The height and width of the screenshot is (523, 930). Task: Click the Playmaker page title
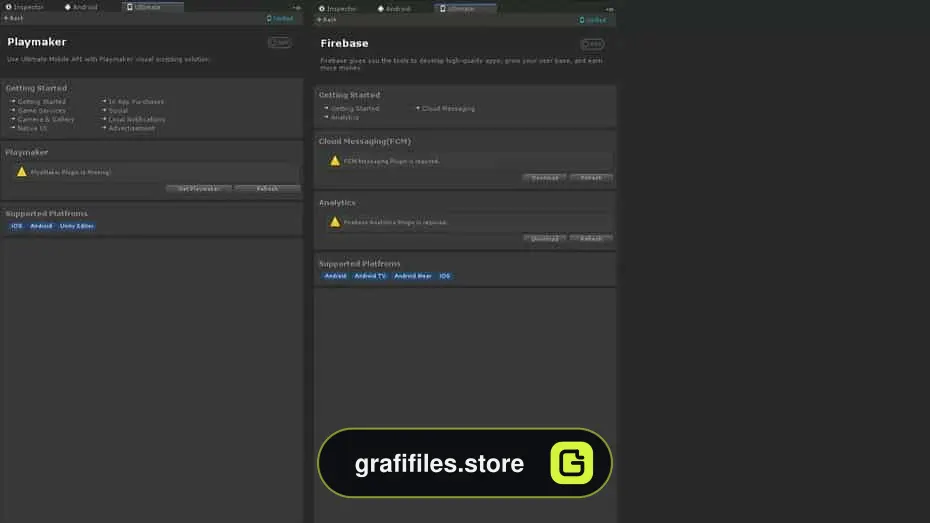[x=37, y=42]
